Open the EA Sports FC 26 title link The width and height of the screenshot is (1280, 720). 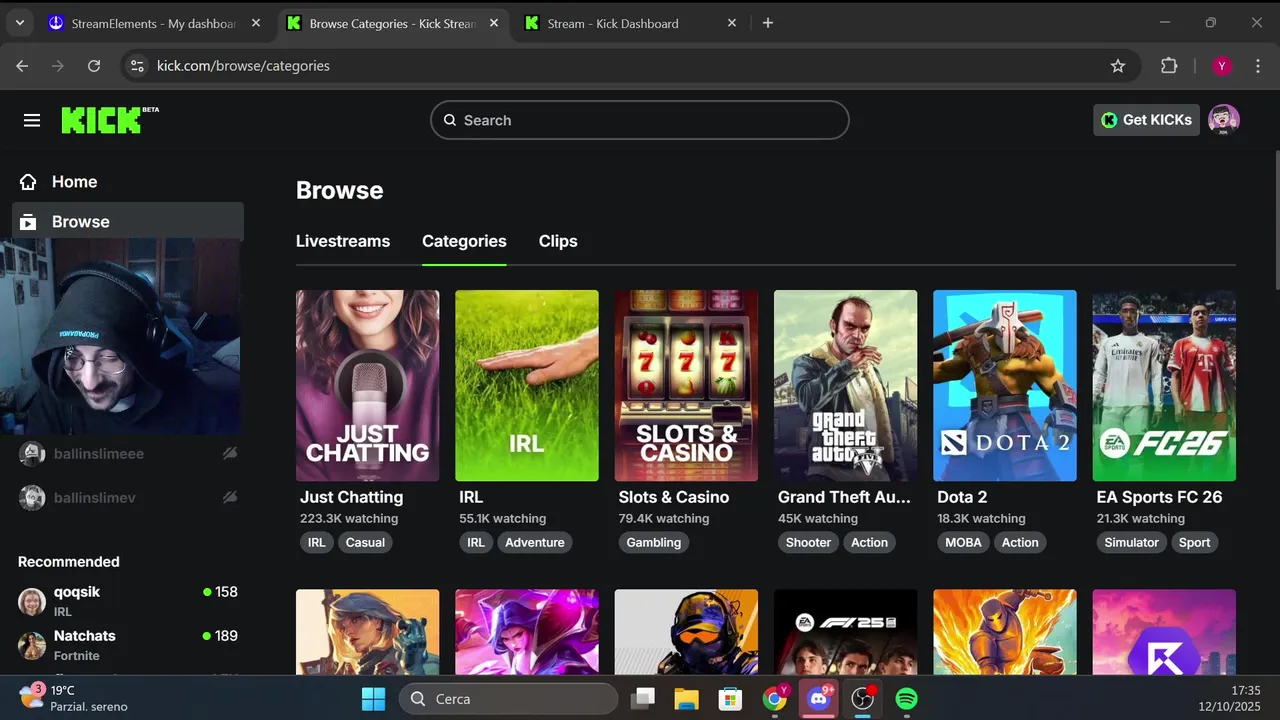(x=1159, y=497)
